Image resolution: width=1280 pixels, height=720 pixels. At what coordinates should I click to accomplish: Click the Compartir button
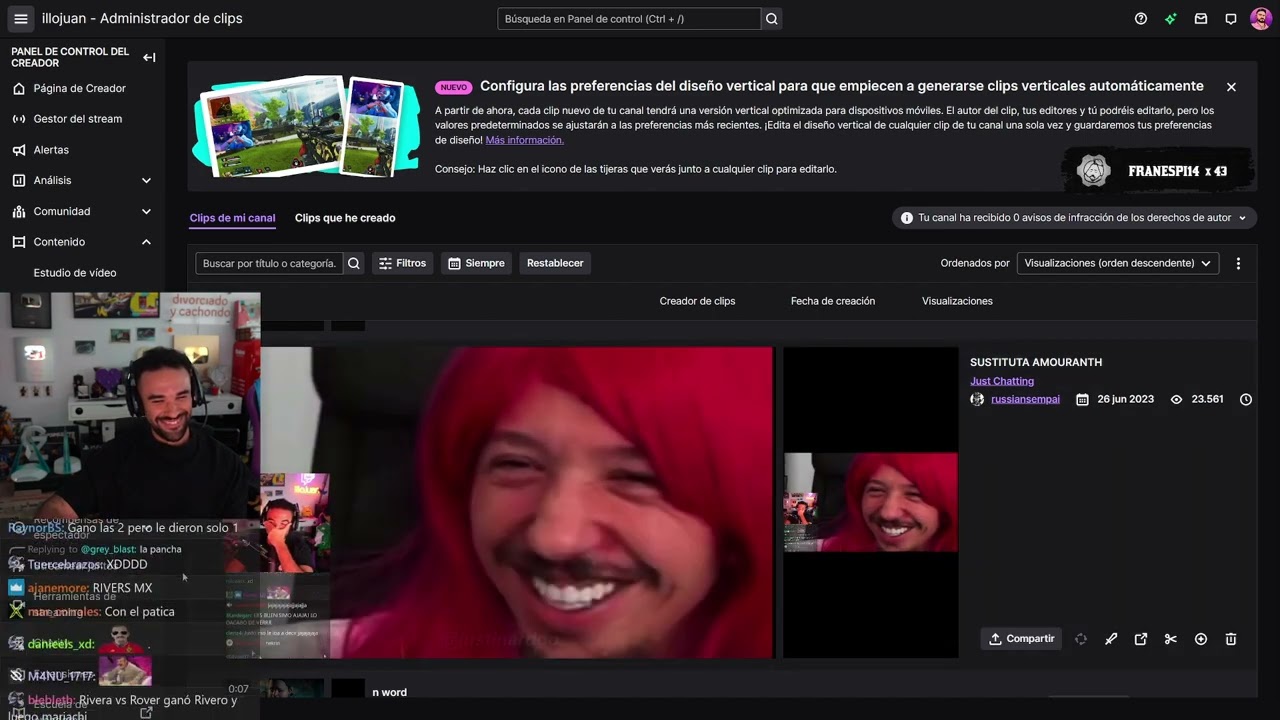(1021, 639)
